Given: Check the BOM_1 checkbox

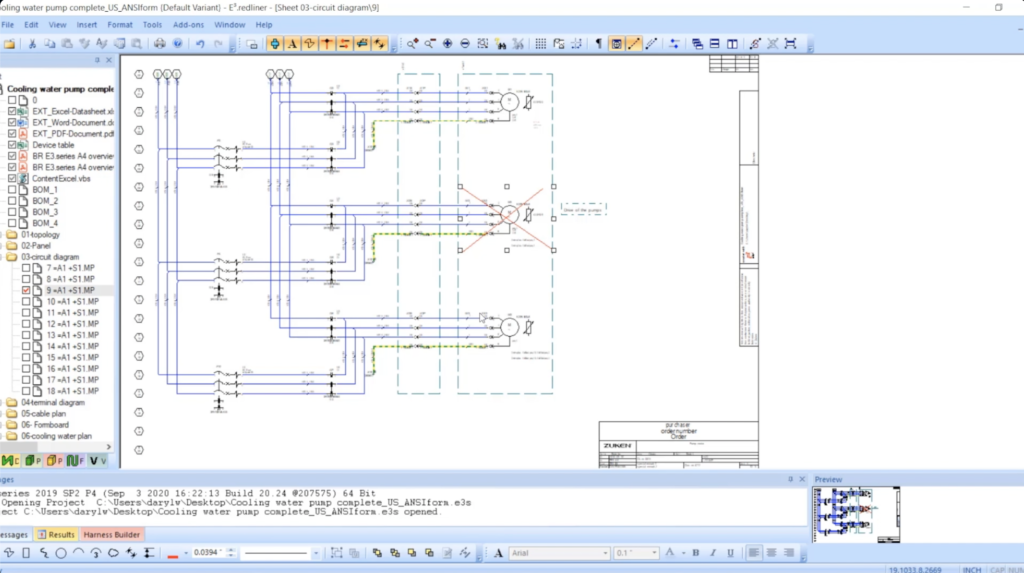Looking at the screenshot, I should tap(13, 189).
